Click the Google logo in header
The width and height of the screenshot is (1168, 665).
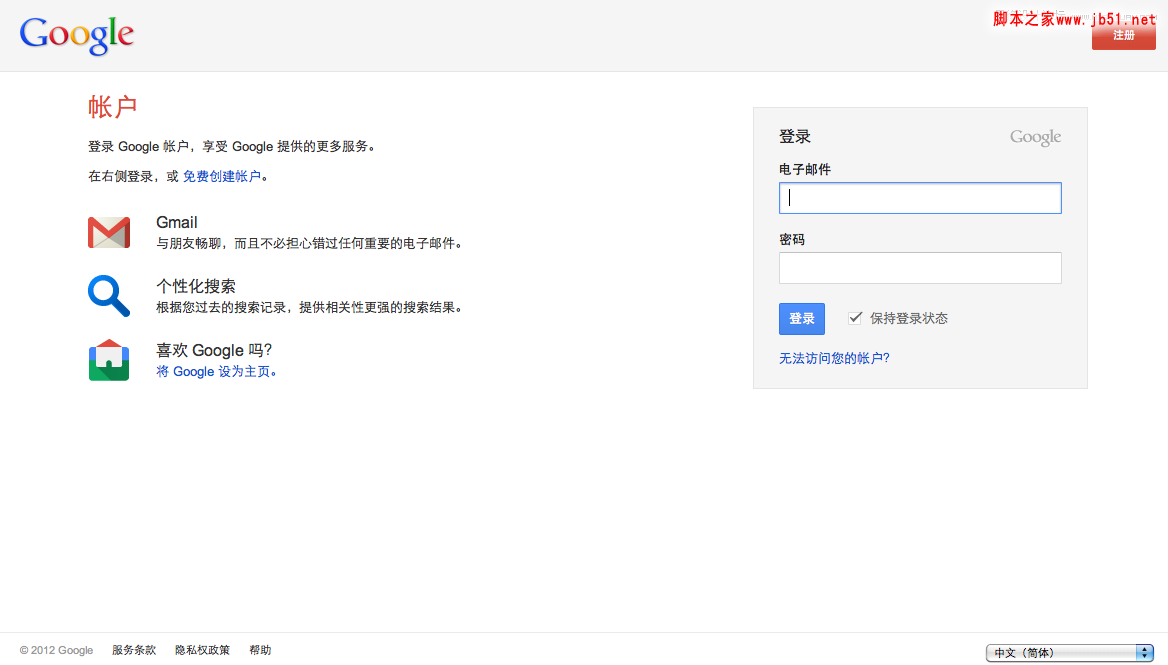[x=77, y=35]
